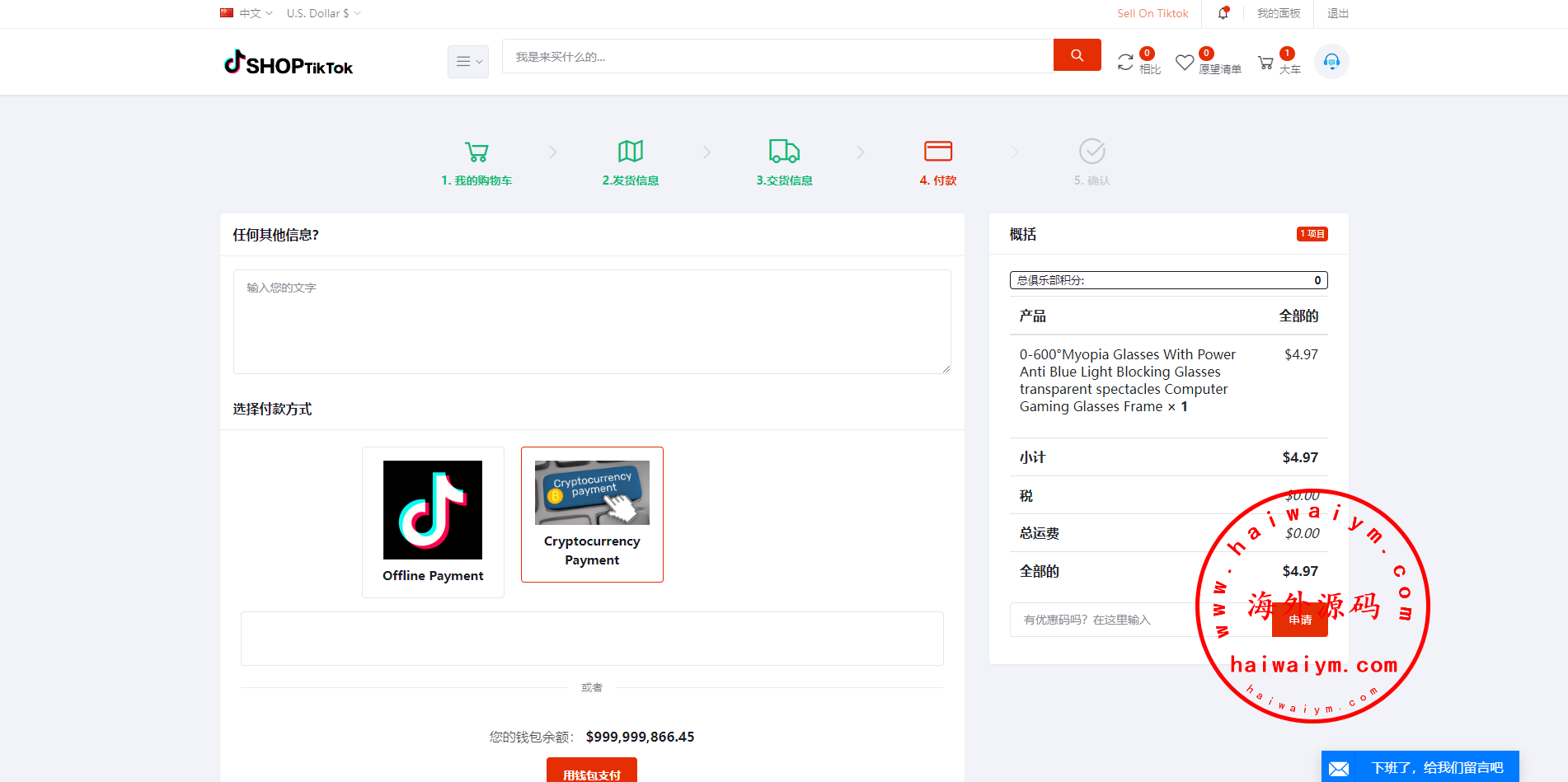Click the customer support headset icon
The width and height of the screenshot is (1568, 782).
click(1331, 62)
